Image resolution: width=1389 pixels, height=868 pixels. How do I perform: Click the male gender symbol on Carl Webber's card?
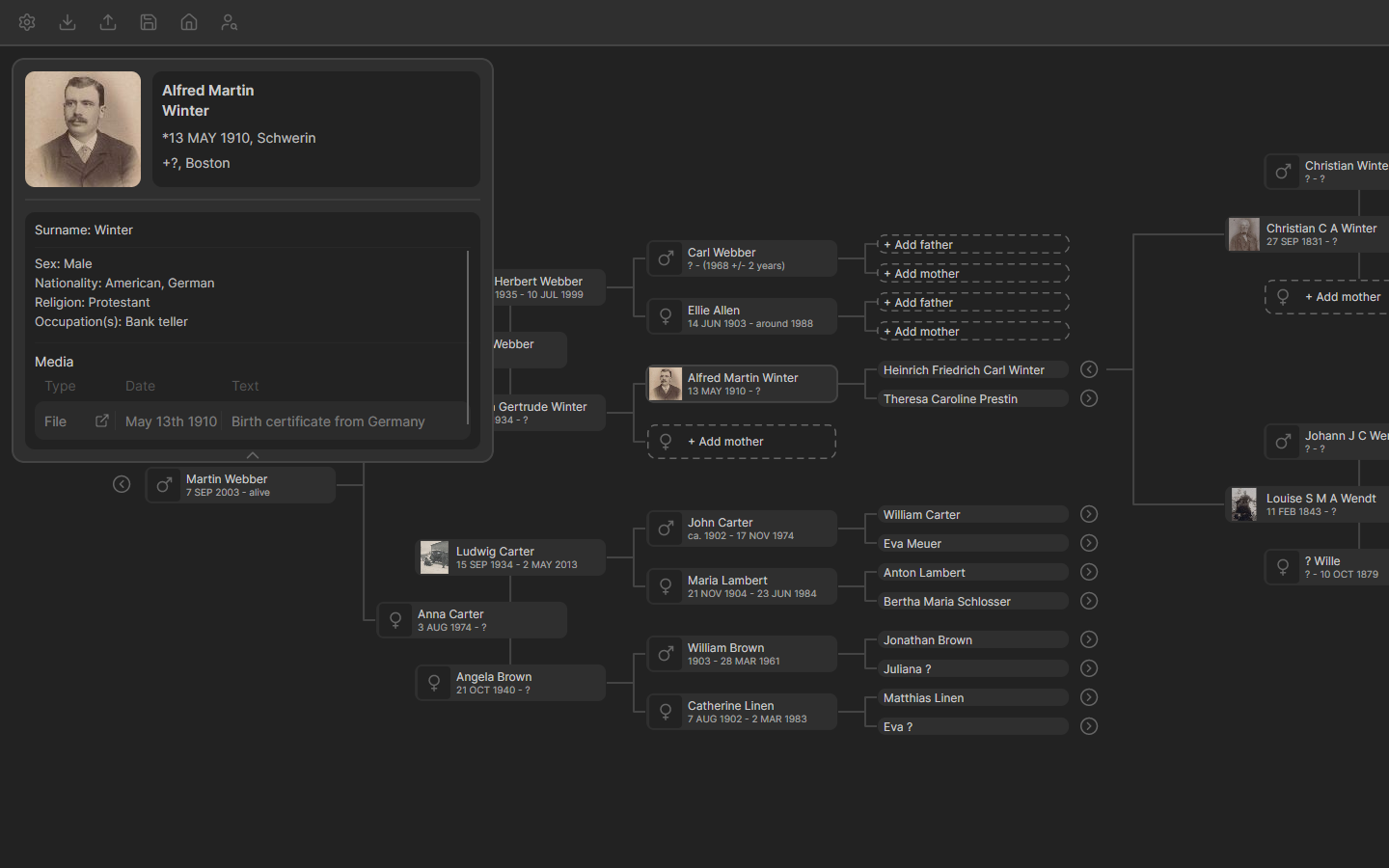[666, 258]
